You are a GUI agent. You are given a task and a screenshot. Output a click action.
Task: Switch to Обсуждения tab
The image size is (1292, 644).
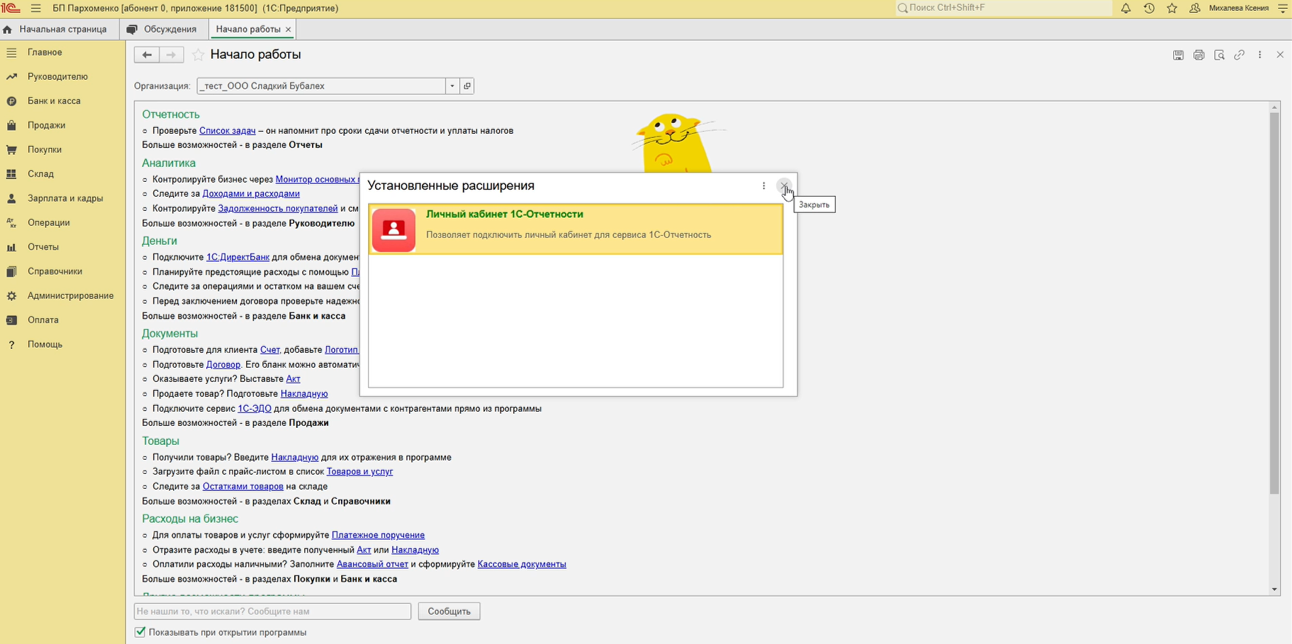tap(162, 30)
